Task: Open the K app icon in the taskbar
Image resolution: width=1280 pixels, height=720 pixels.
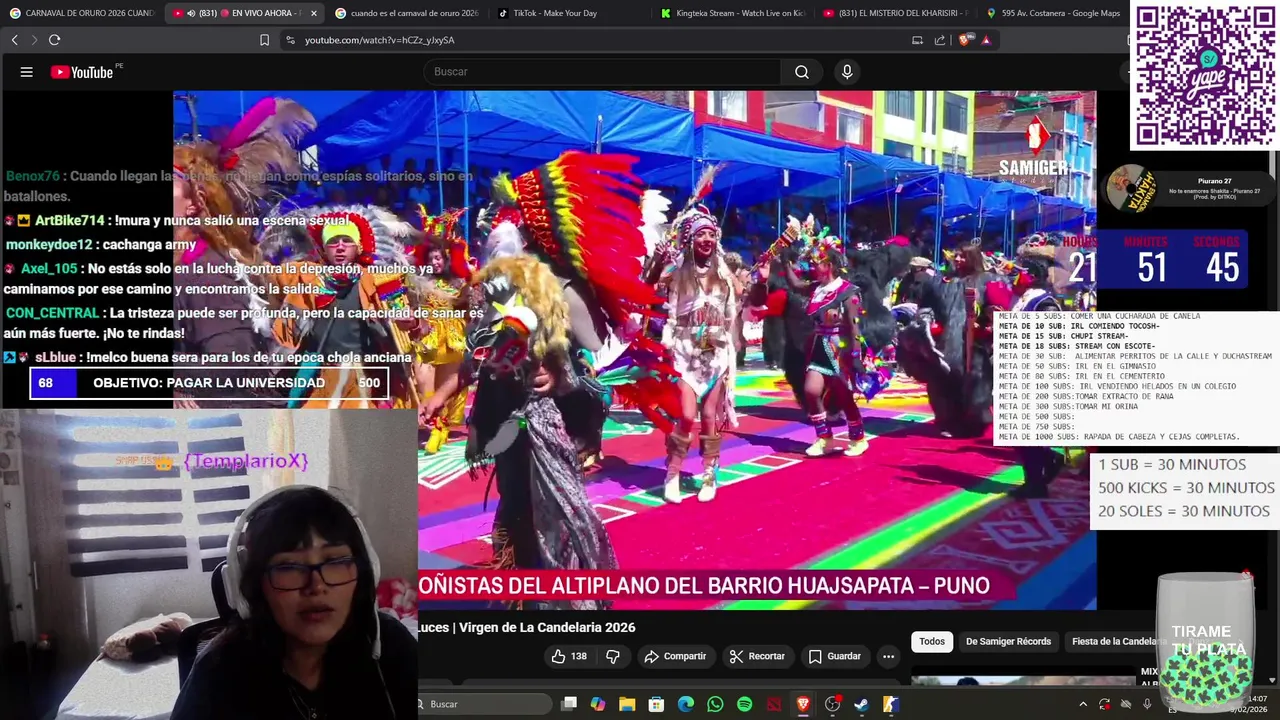Action: pyautogui.click(x=890, y=704)
